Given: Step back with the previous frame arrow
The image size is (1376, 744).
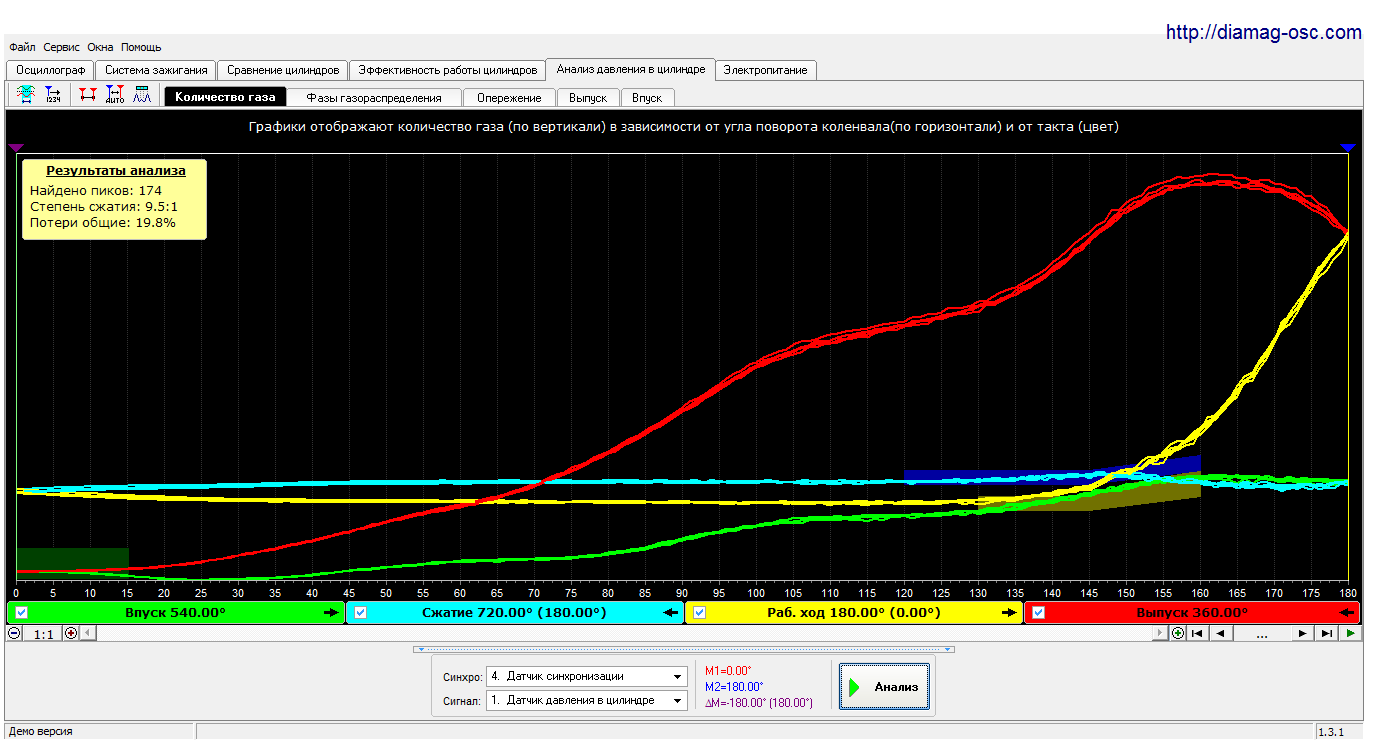Looking at the screenshot, I should pos(1220,633).
